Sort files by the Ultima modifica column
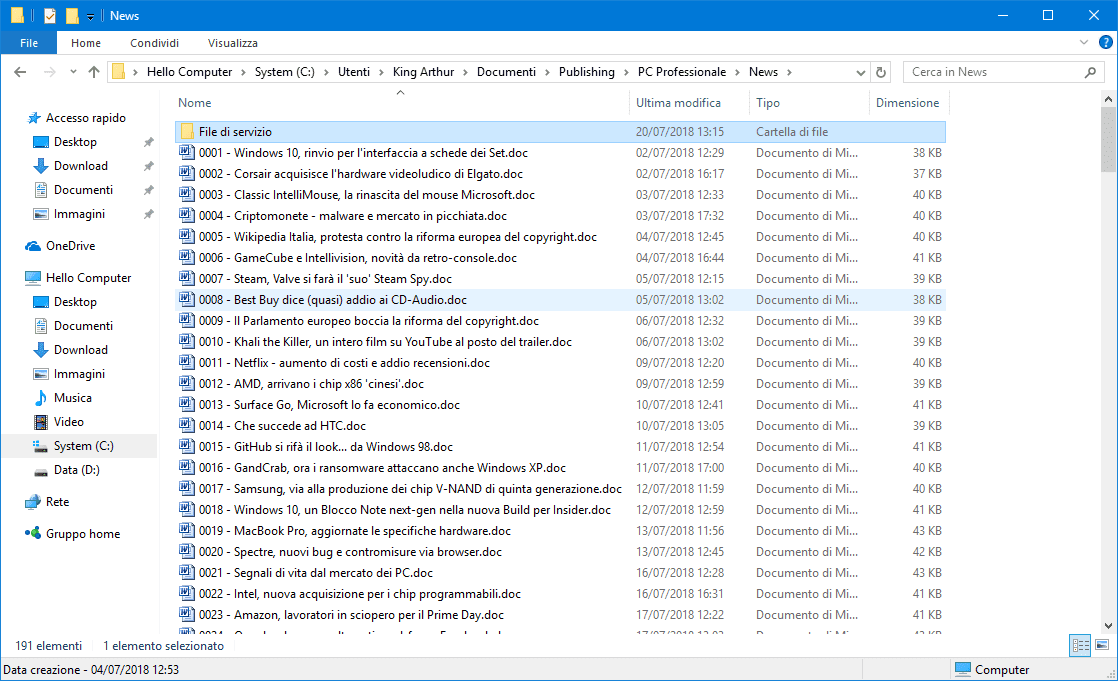Screen dimensions: 1118x681 coord(678,103)
